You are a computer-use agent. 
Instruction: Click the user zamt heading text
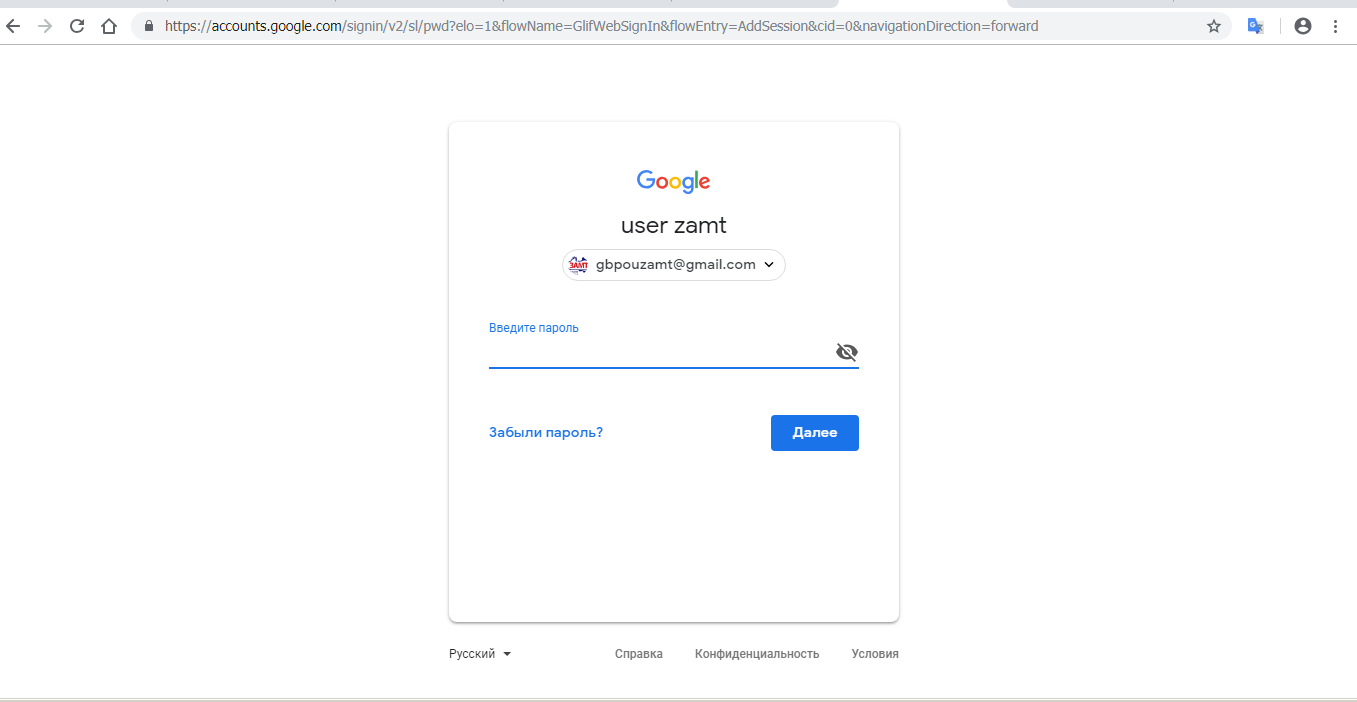tap(674, 225)
